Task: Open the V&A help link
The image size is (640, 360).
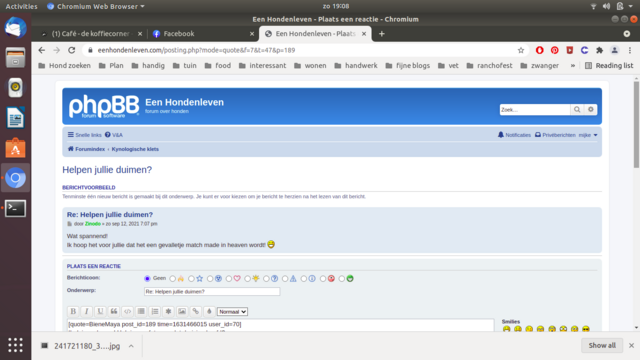Action: coord(113,135)
